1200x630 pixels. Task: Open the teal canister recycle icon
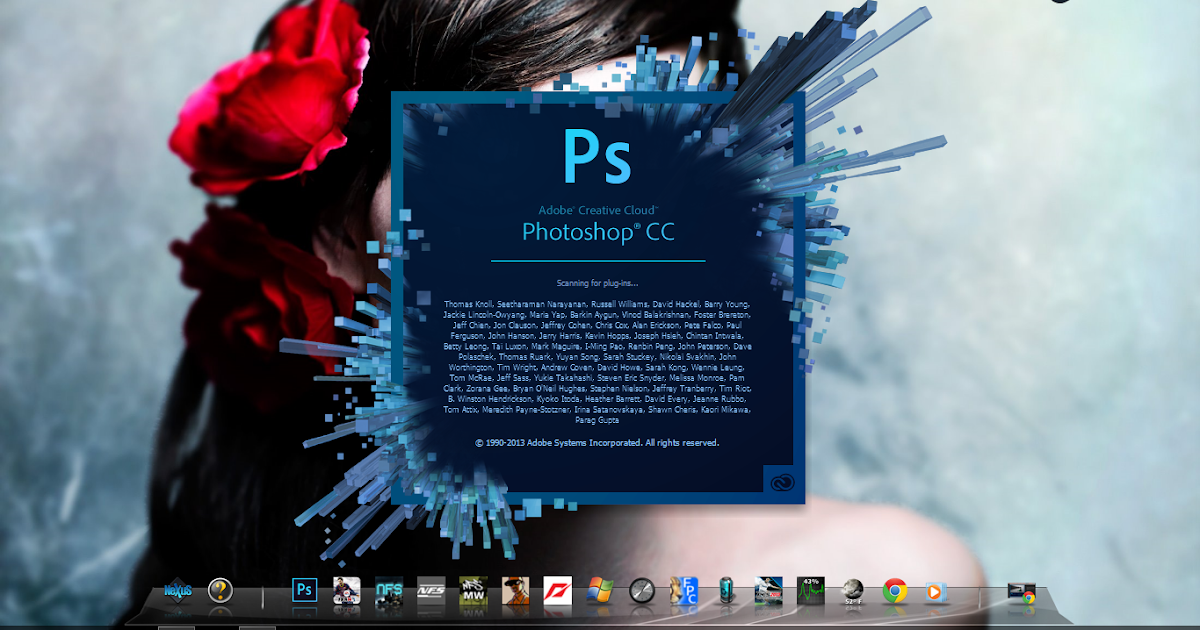pyautogui.click(x=726, y=591)
